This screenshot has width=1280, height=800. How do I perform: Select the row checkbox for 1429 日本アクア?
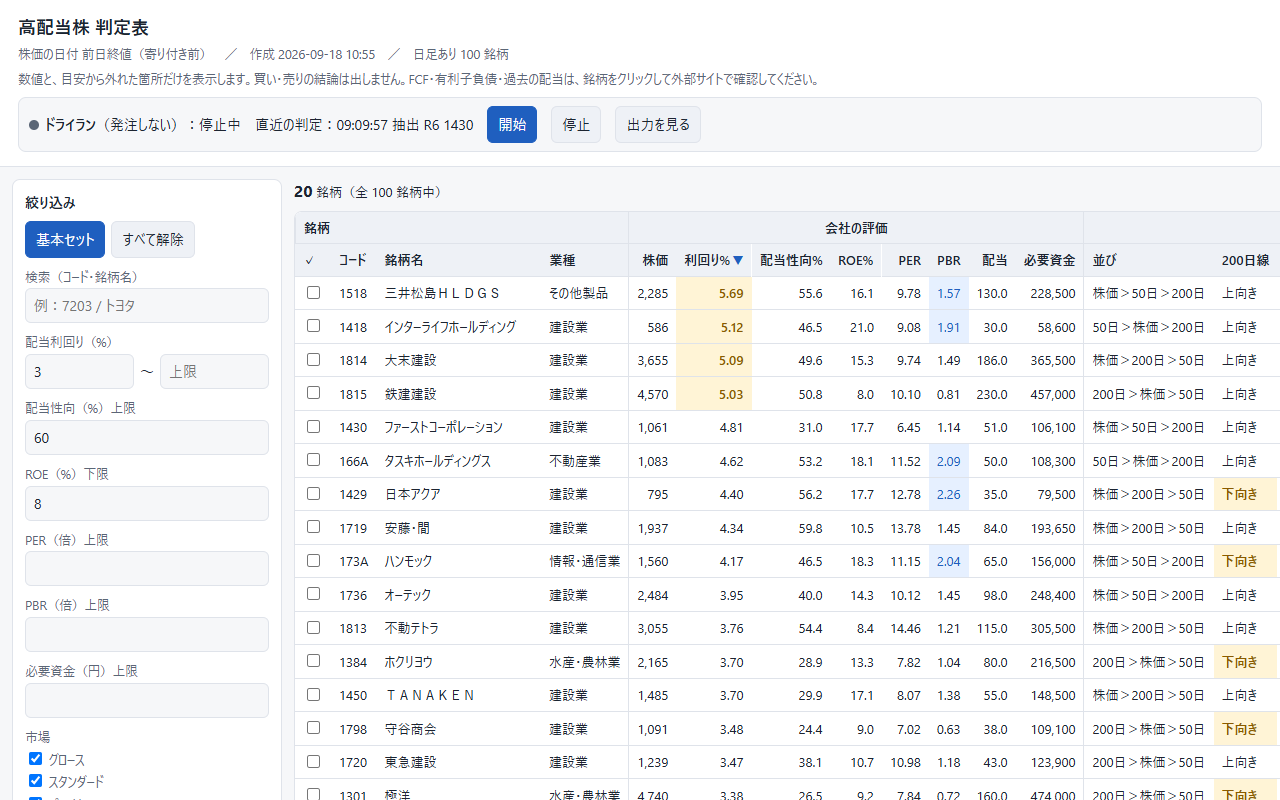pos(314,494)
